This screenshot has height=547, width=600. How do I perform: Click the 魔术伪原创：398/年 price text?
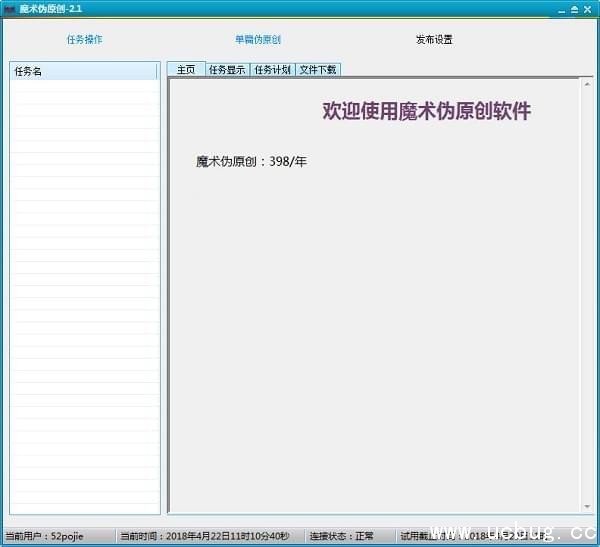[x=251, y=161]
